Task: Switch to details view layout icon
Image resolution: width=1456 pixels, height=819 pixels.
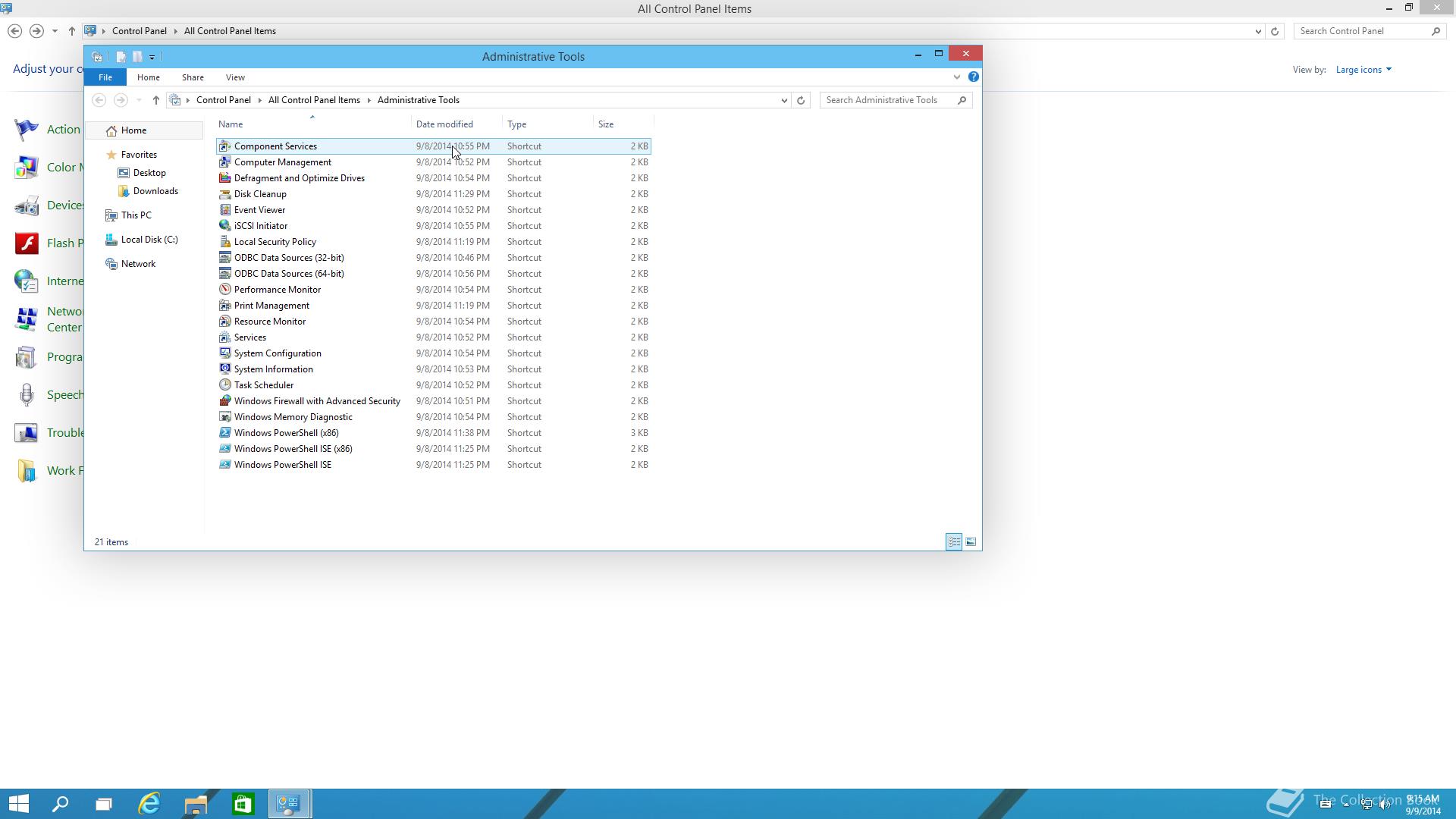Action: [954, 541]
